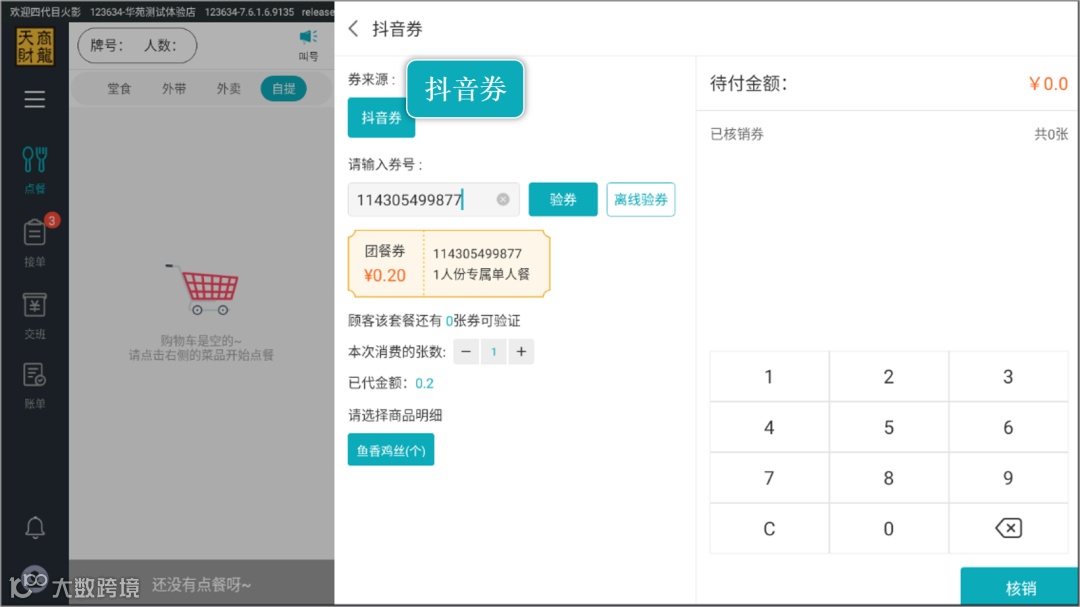The image size is (1080, 607).
Task: Increase the coupon count with plus
Action: click(x=521, y=352)
